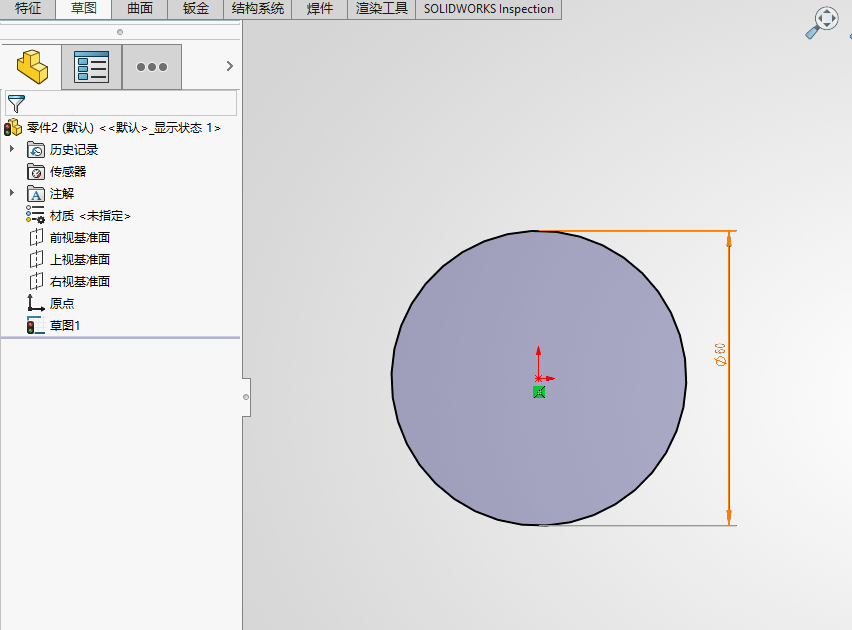Open the 特征 ribbon tab
Viewport: 852px width, 630px height.
pyautogui.click(x=28, y=9)
